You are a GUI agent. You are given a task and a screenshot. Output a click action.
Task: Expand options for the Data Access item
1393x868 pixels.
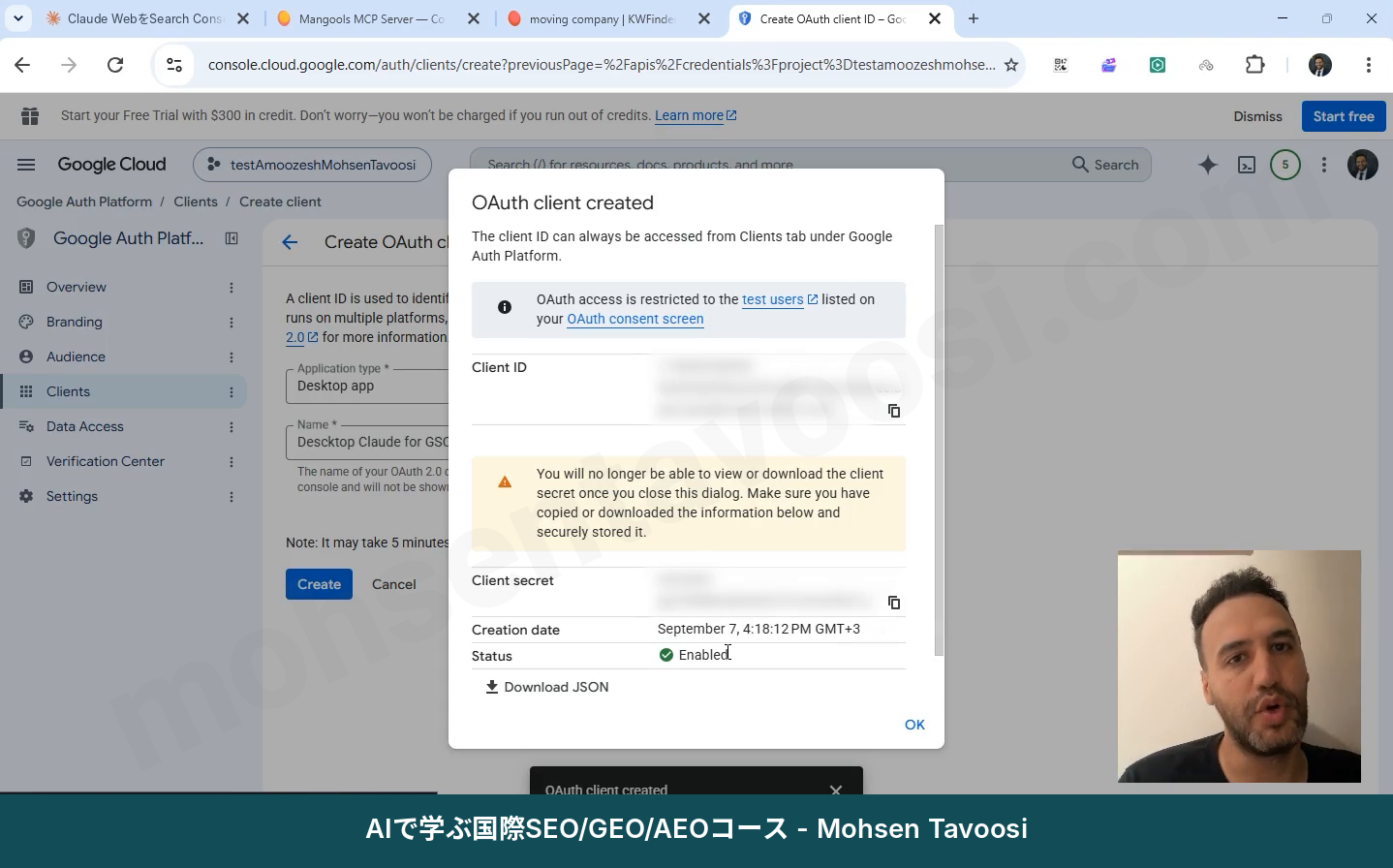click(232, 426)
